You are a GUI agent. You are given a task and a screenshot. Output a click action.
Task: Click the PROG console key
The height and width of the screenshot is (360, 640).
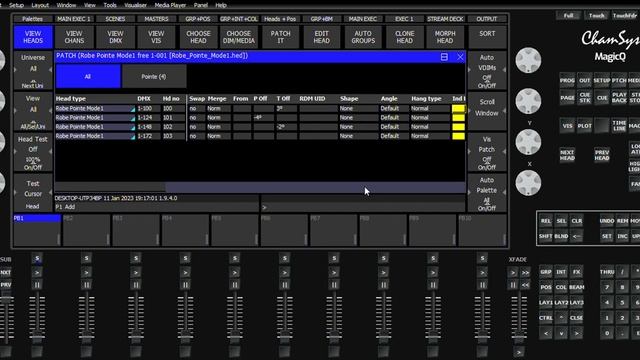(567, 80)
